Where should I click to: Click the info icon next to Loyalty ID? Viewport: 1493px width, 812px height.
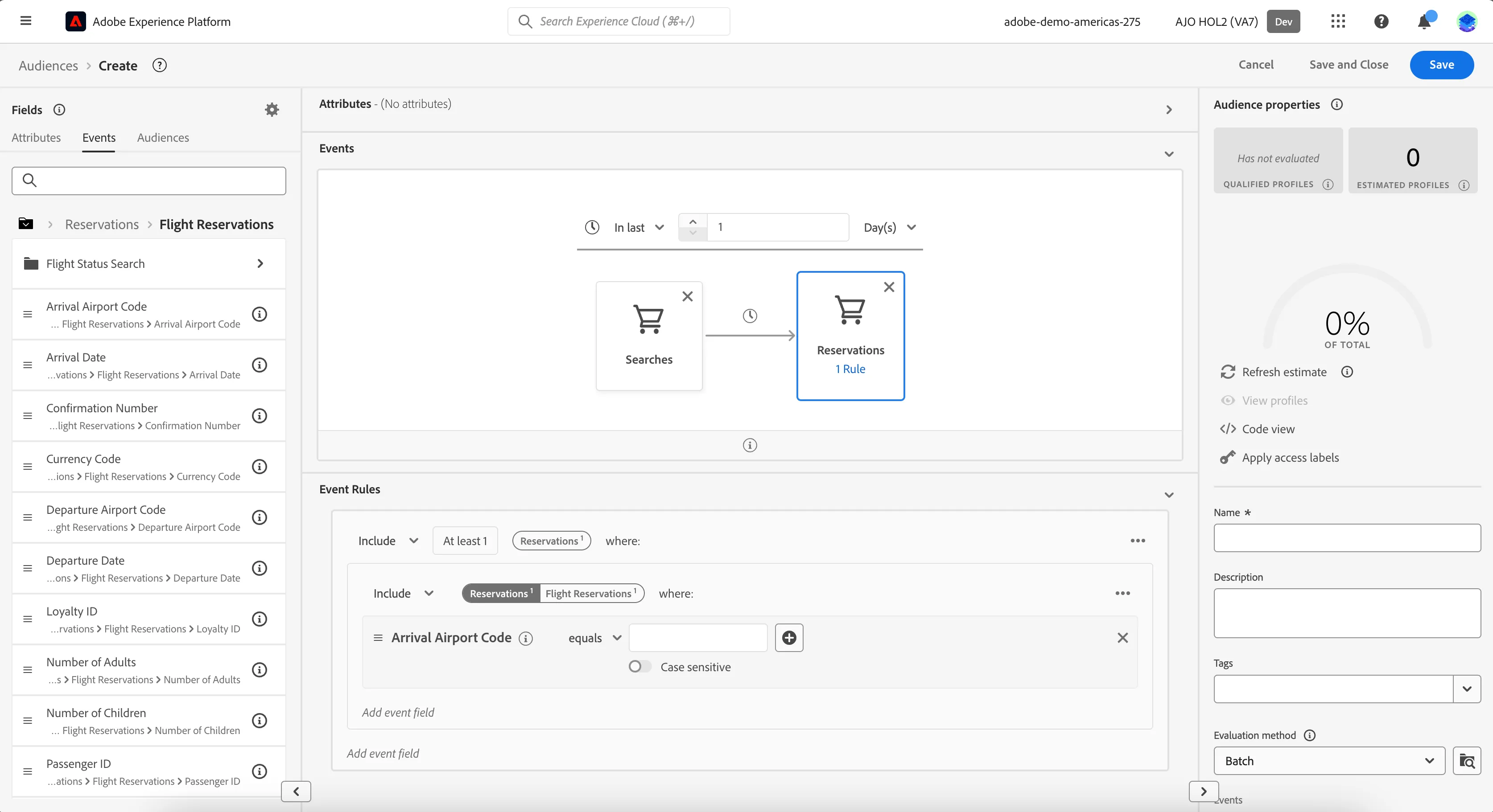coord(259,619)
